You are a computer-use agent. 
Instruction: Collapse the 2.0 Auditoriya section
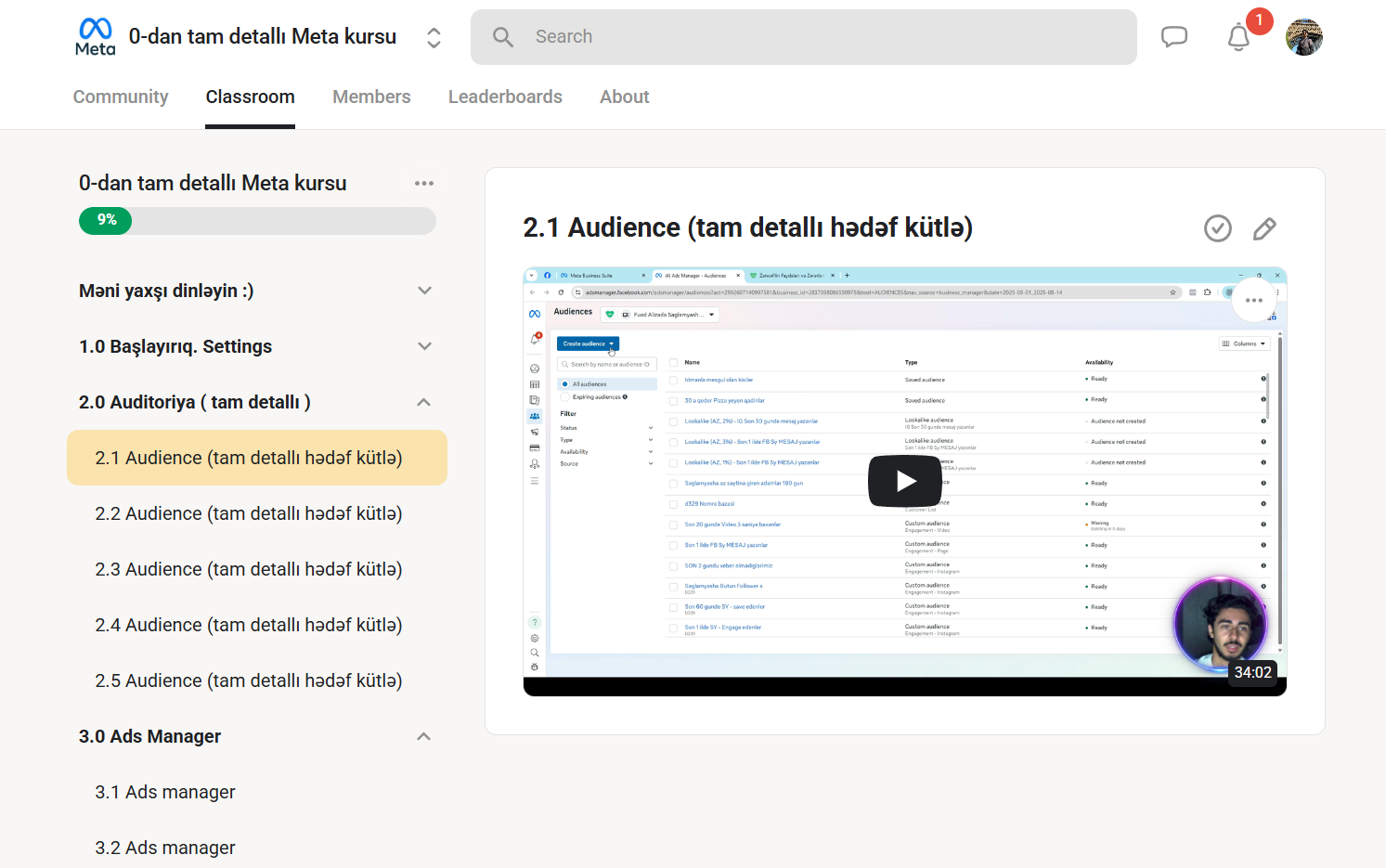point(424,402)
